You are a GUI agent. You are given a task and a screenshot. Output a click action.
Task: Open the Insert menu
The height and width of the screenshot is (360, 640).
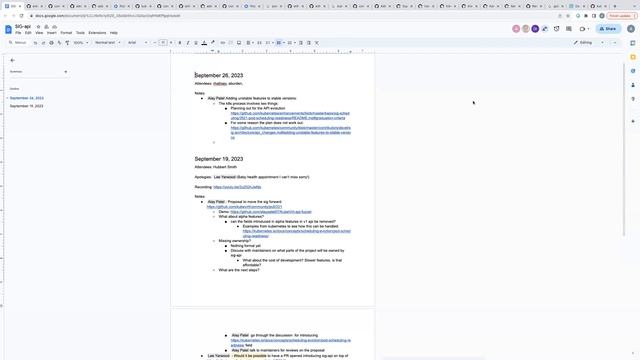tap(51, 33)
